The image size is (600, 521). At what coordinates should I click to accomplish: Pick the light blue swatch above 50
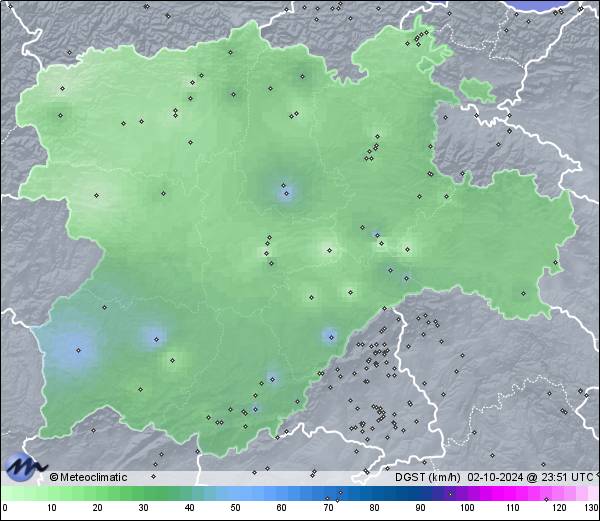coord(235,493)
